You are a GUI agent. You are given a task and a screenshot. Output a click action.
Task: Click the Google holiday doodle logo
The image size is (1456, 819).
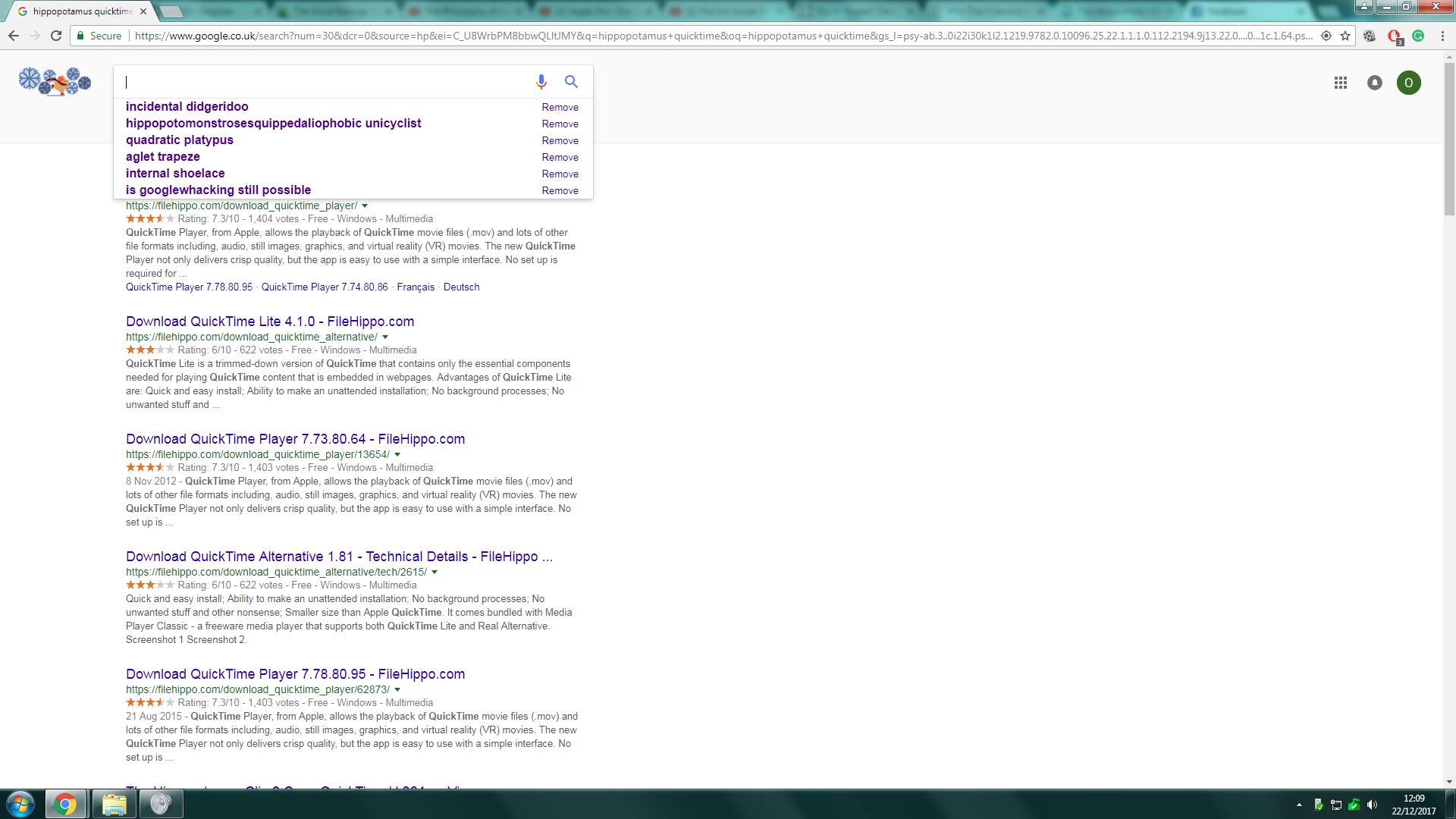55,81
